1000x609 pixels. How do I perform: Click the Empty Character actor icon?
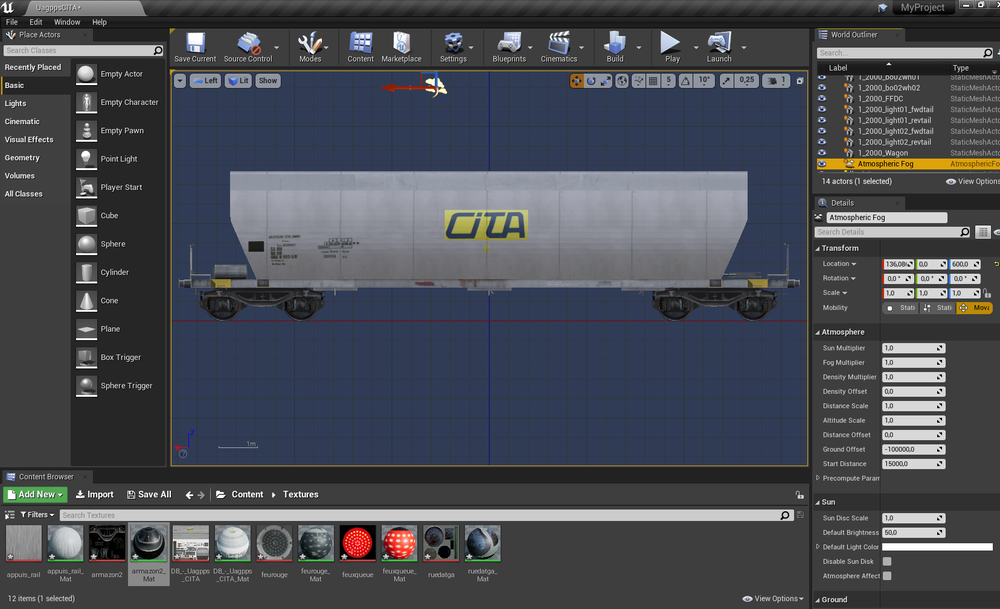tap(86, 102)
